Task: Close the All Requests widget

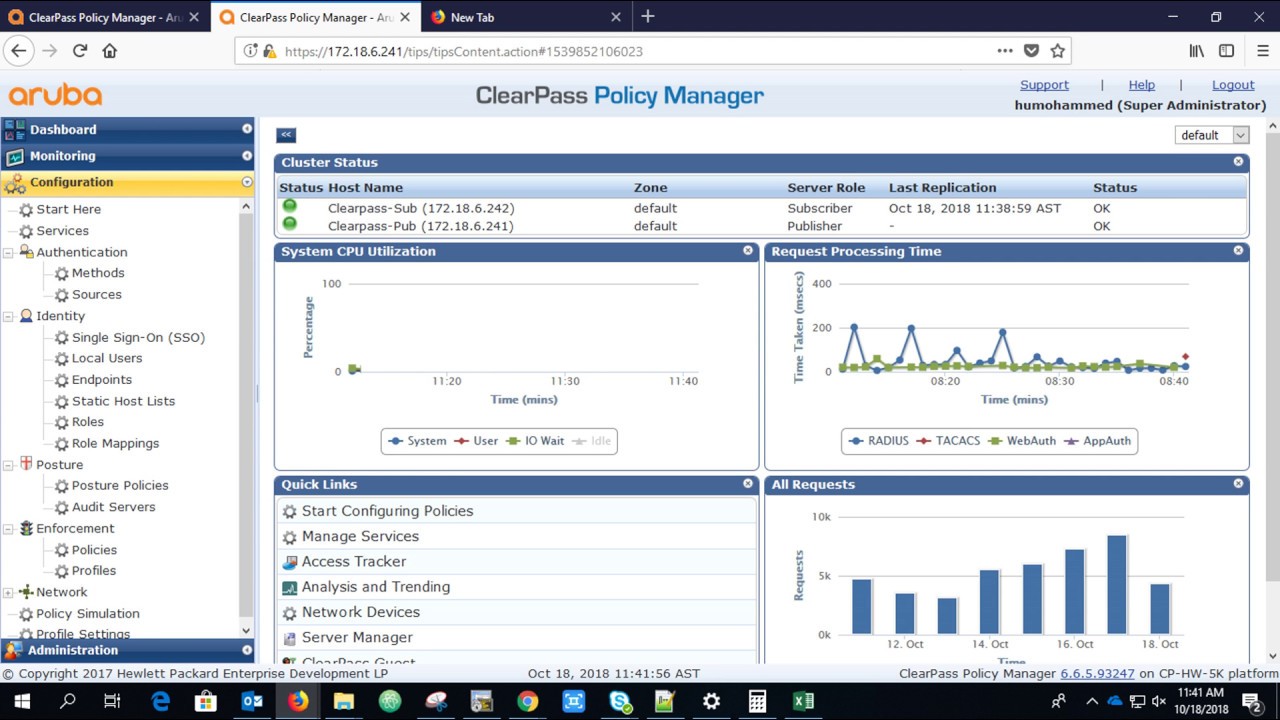Action: coord(1238,483)
